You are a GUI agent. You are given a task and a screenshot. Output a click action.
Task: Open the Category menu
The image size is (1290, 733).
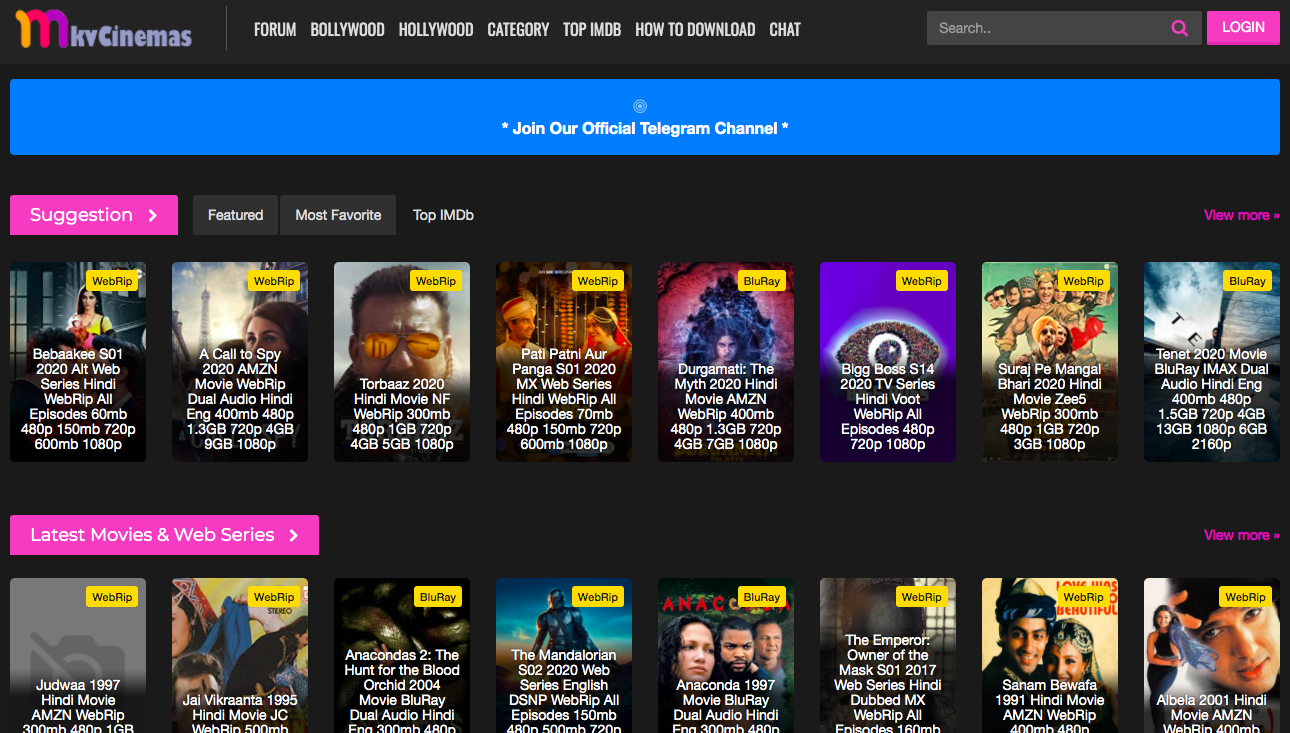[518, 29]
